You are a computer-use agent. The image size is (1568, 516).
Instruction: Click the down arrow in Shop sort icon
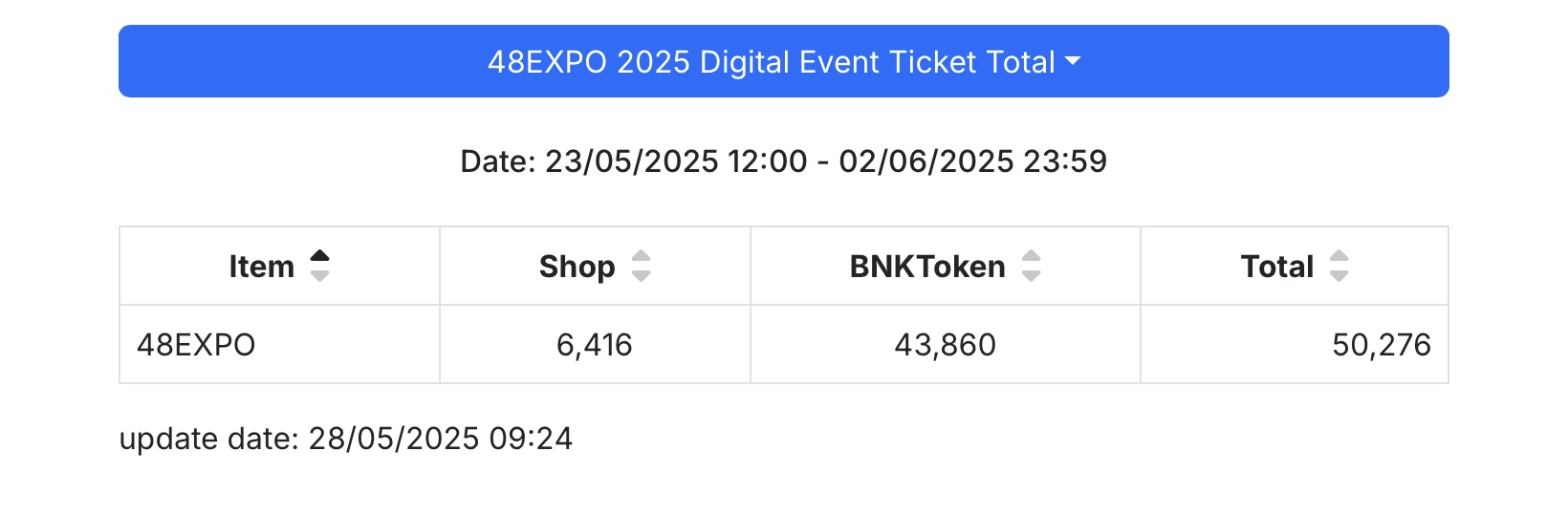click(642, 276)
